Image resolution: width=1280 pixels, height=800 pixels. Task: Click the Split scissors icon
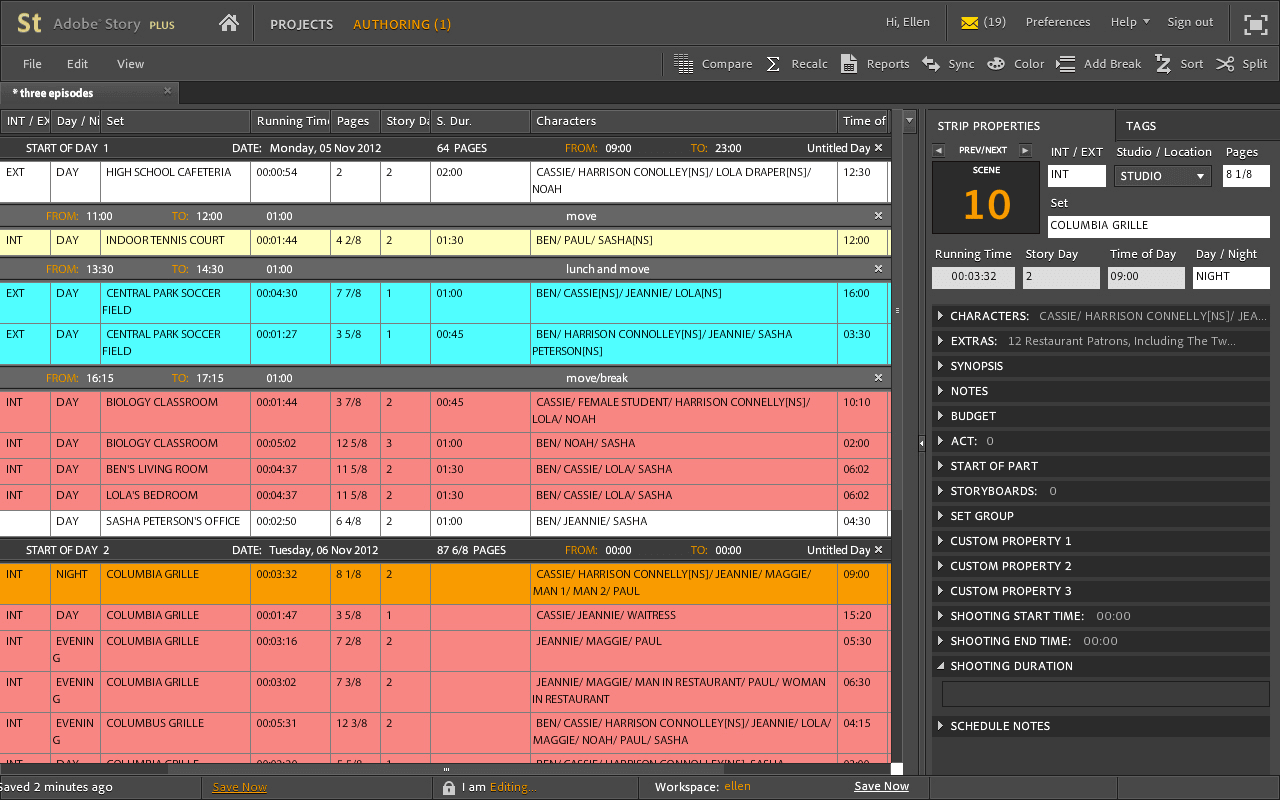1225,64
